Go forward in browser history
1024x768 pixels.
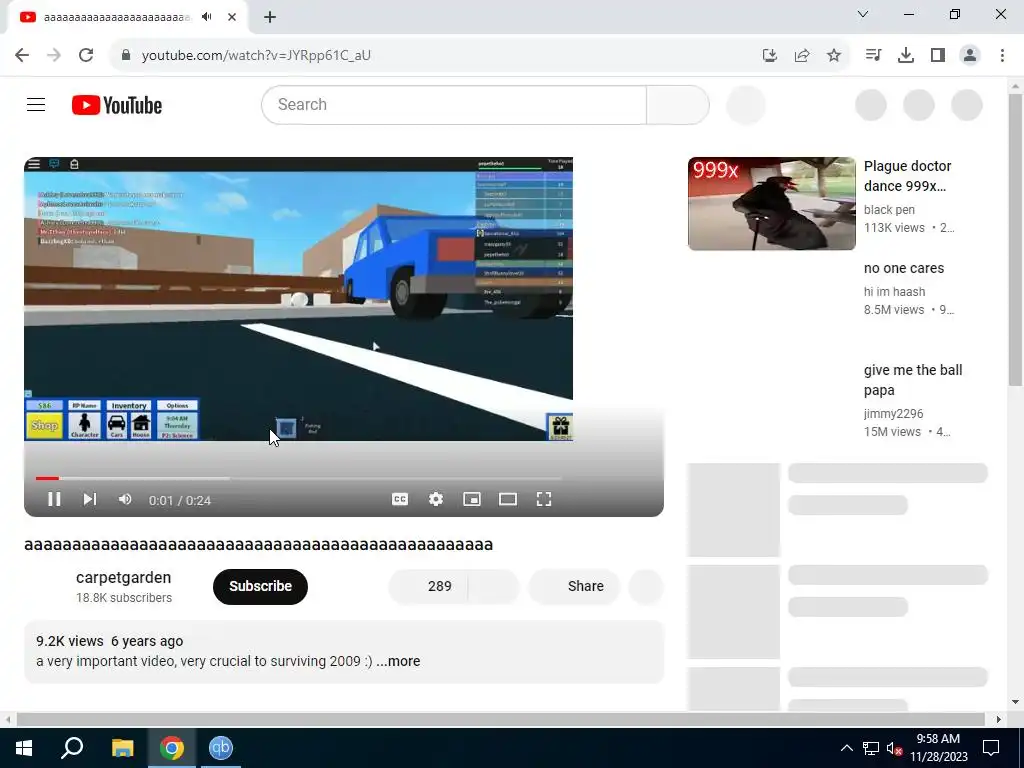point(54,55)
